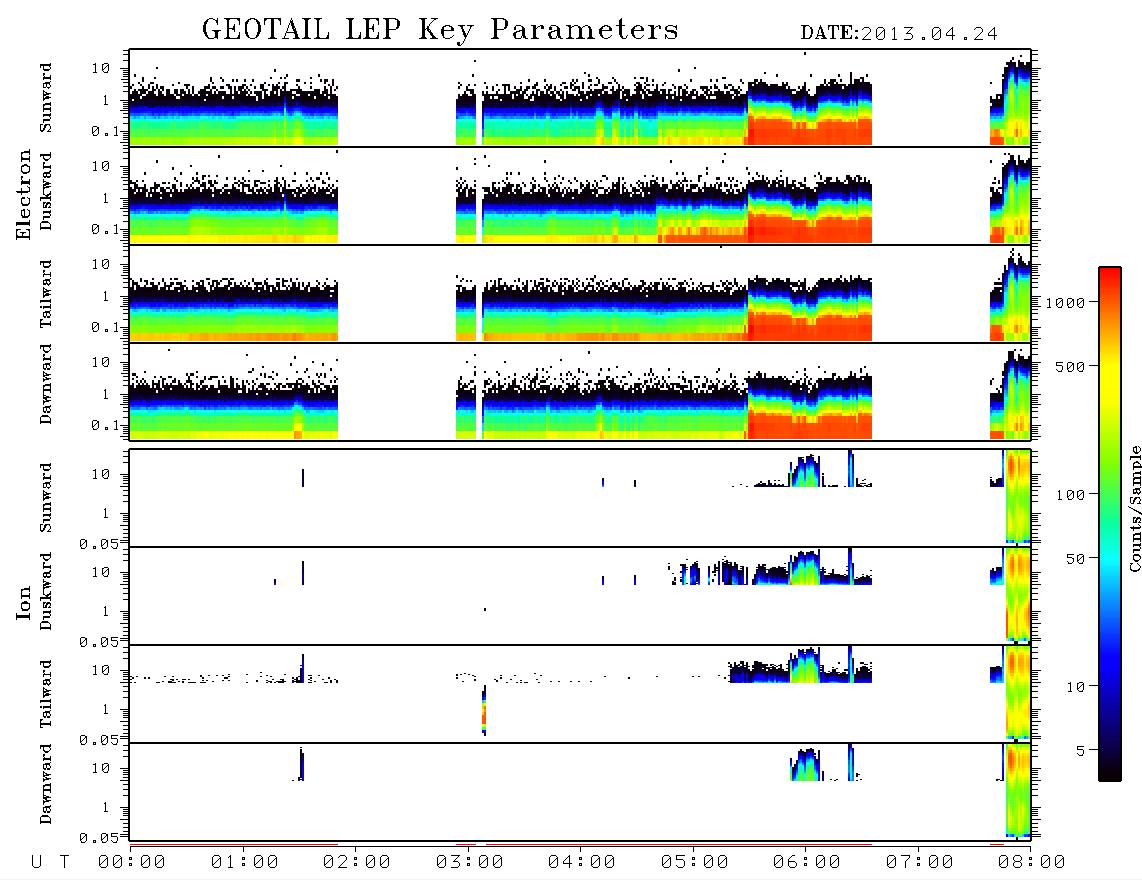This screenshot has height=880, width=1142.
Task: Select the Electron 'Sunward' axis label
Action: (x=46, y=98)
